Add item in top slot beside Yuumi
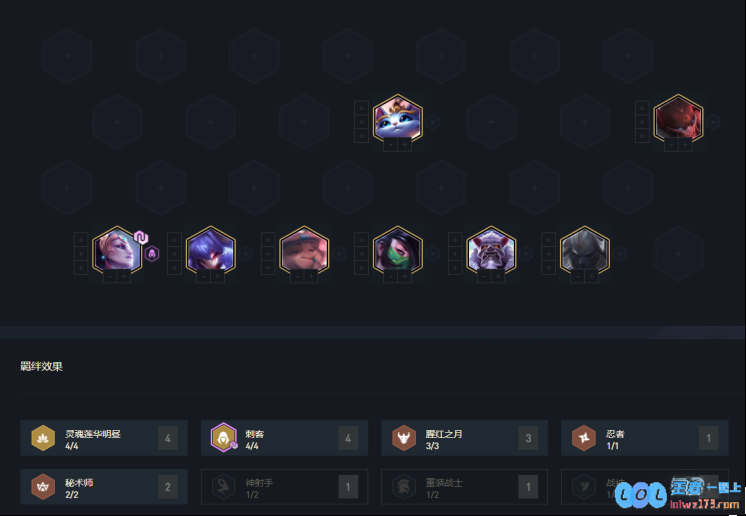746x516 pixels. (x=361, y=108)
